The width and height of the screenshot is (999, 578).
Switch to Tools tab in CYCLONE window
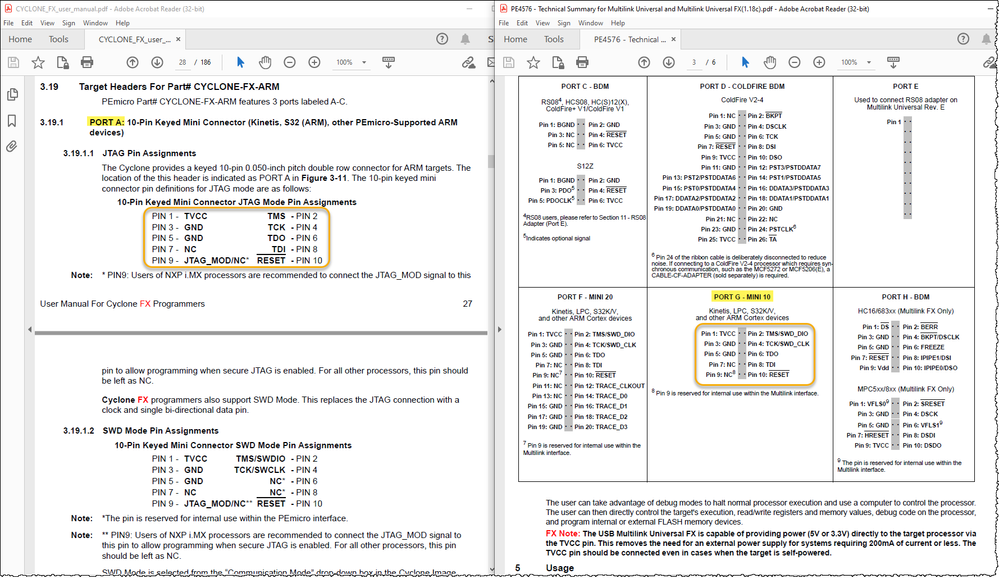(x=59, y=39)
